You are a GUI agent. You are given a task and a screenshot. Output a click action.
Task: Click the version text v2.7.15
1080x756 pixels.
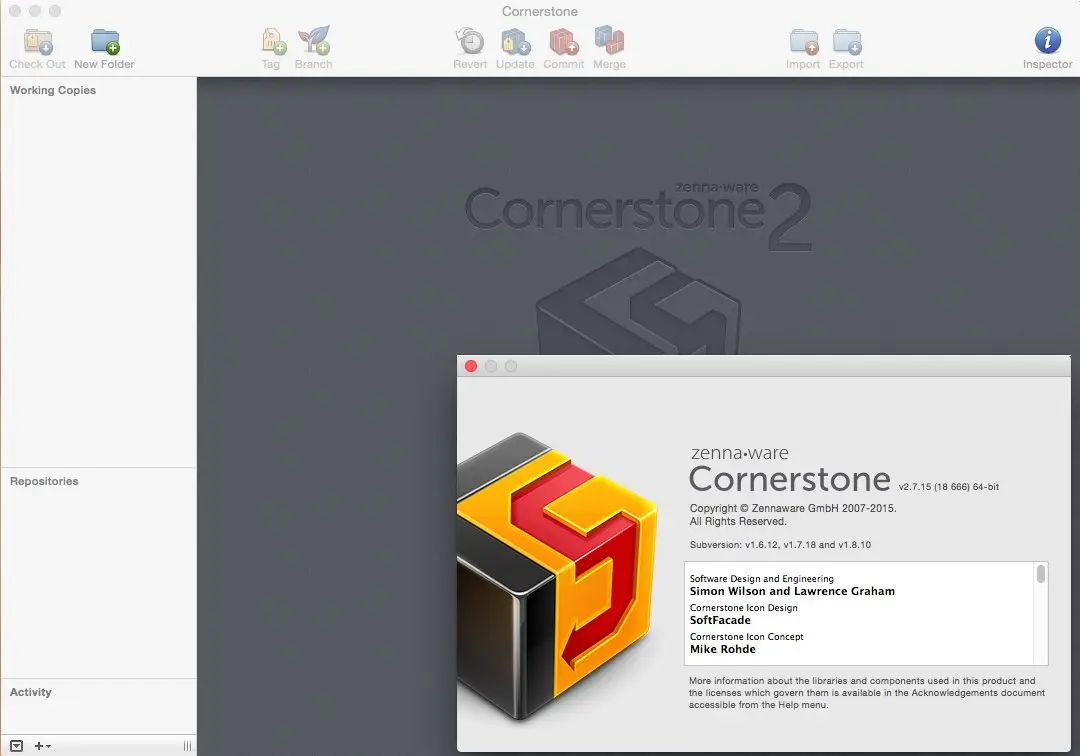[x=948, y=487]
